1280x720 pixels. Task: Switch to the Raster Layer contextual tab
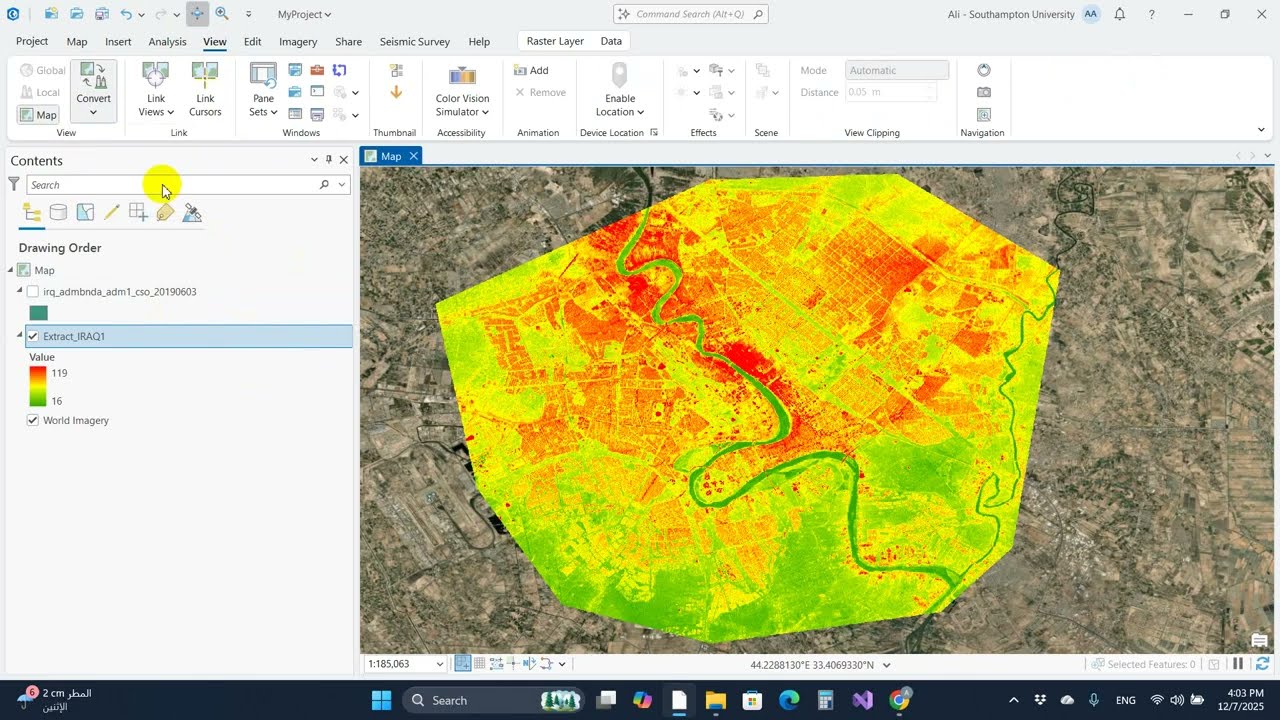click(555, 41)
